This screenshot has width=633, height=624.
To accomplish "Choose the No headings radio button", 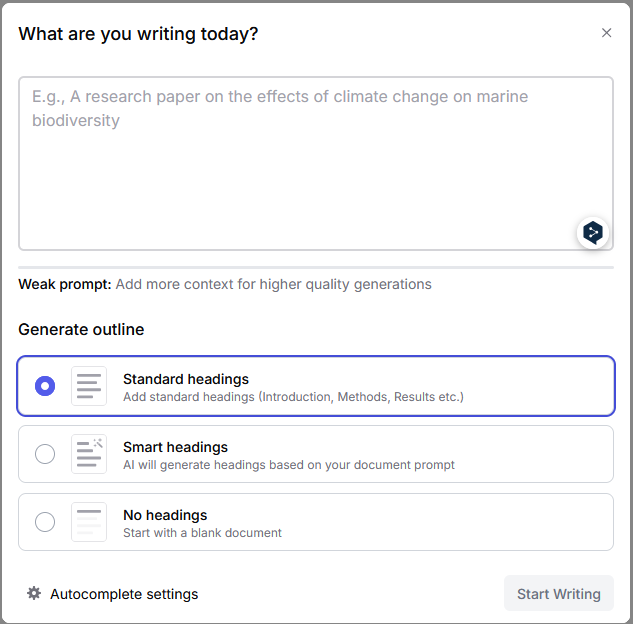I will [45, 522].
